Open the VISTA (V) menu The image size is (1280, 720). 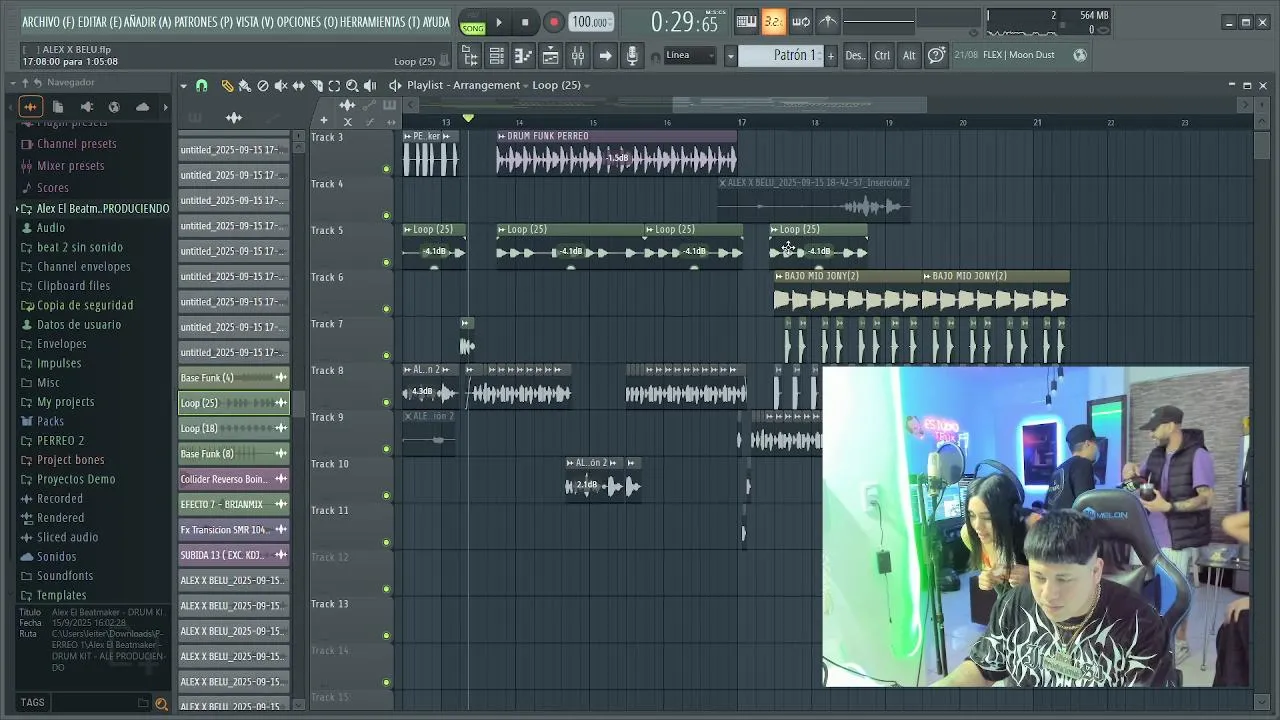pyautogui.click(x=254, y=22)
